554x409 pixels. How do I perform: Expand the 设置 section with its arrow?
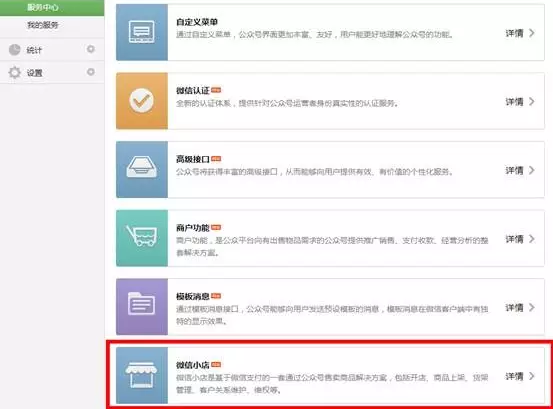coord(91,72)
